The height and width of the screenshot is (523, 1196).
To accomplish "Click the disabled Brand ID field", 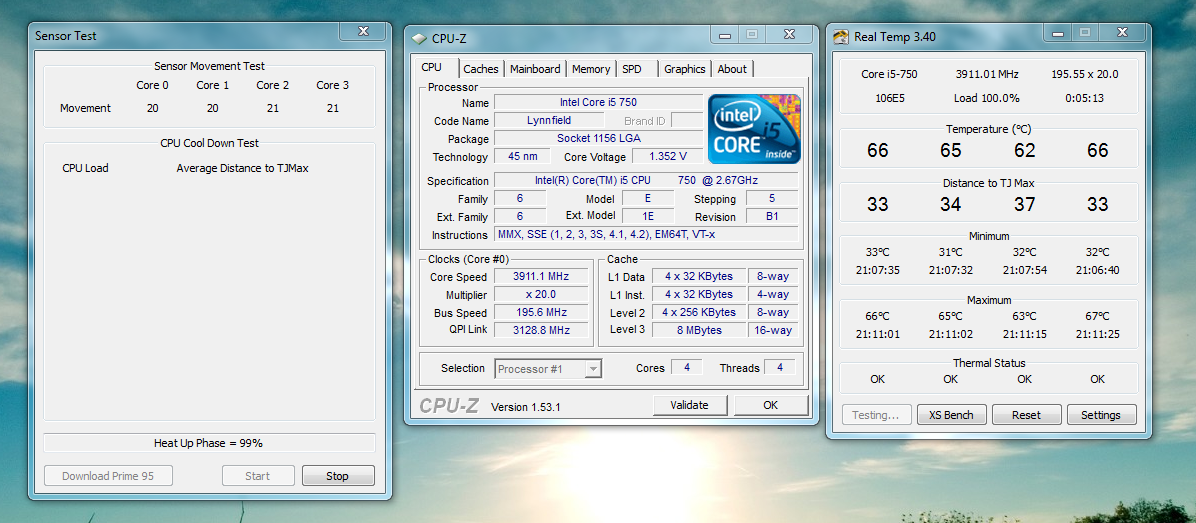I will click(x=686, y=120).
